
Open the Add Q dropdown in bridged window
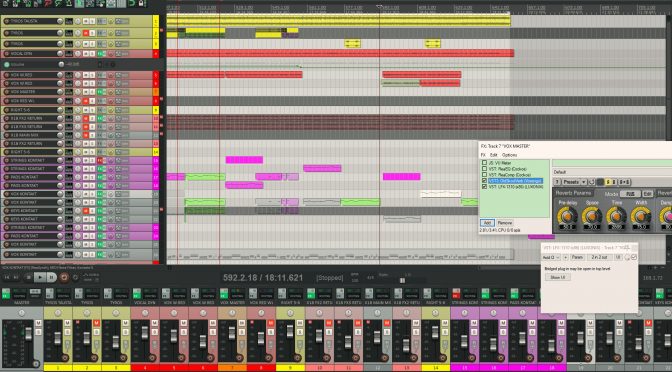tap(551, 257)
